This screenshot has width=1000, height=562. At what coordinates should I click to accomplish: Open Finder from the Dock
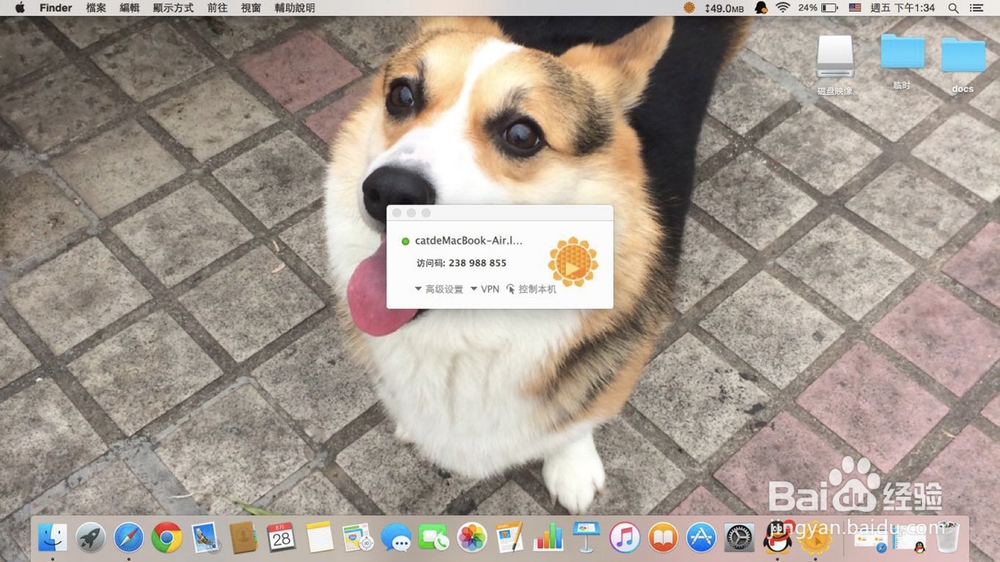coord(52,537)
